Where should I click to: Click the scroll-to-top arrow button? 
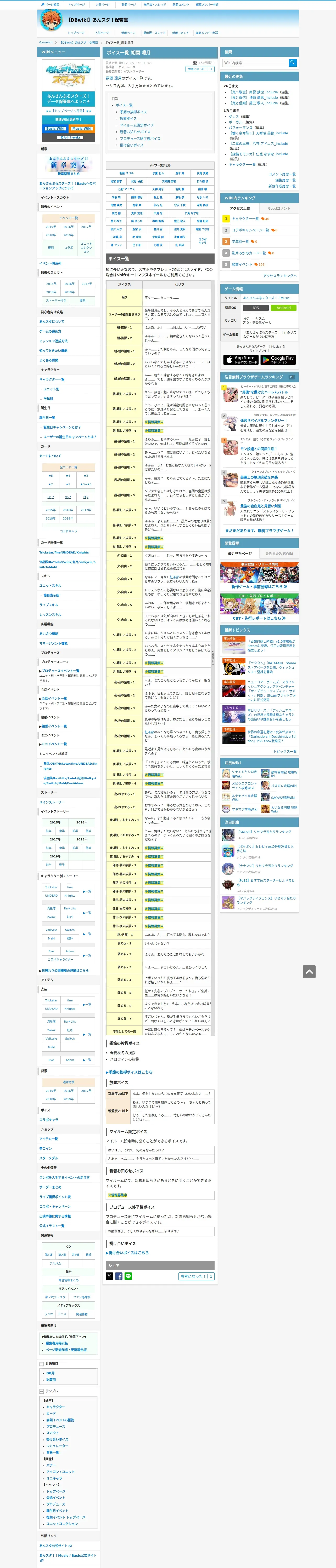[309, 971]
